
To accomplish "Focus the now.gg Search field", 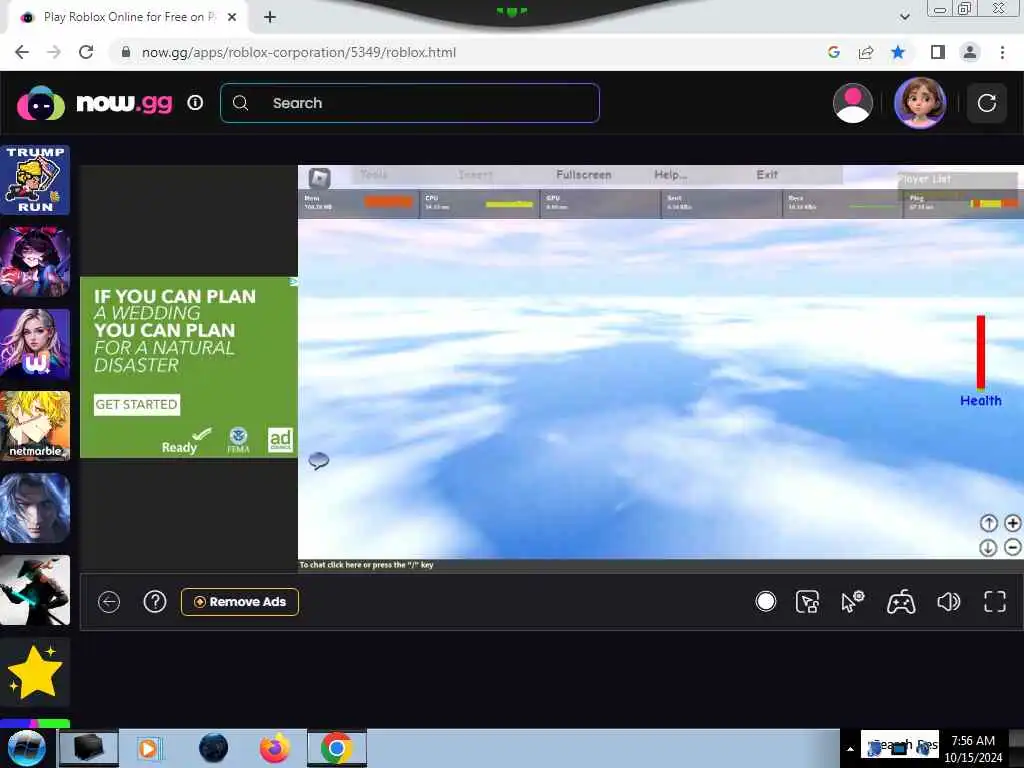I will 410,103.
